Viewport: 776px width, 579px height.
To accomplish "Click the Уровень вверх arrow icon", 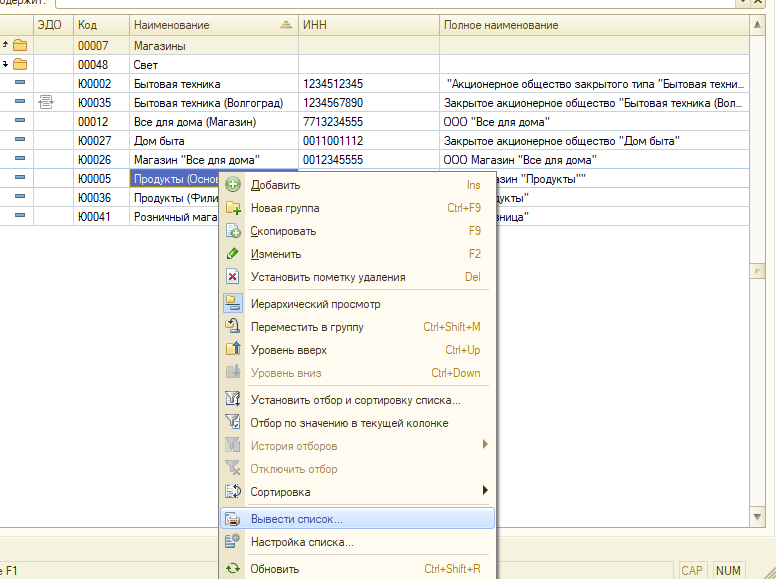I will [233, 349].
